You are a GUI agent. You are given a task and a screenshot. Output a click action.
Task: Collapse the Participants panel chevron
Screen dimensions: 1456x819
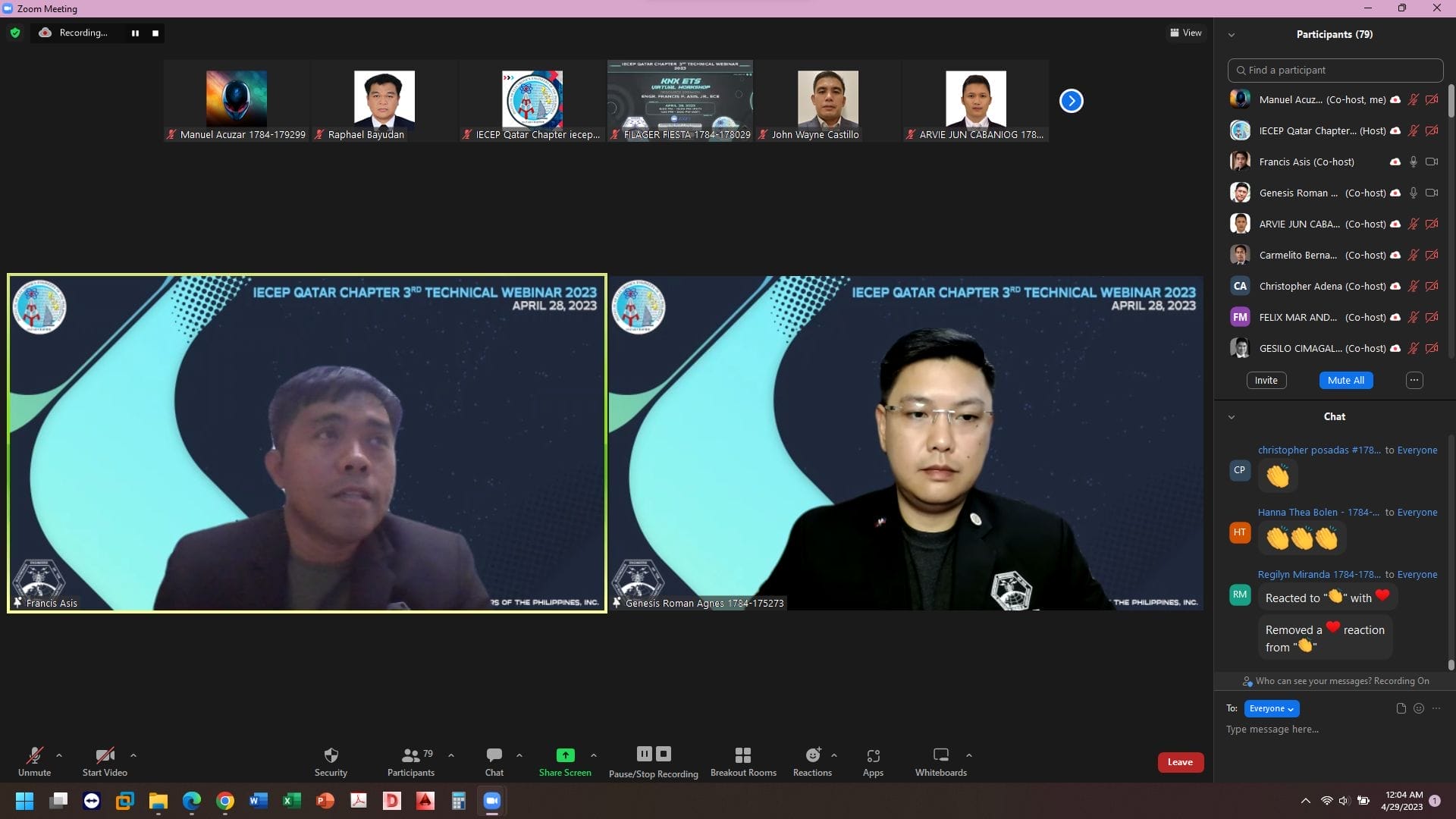pyautogui.click(x=1232, y=35)
